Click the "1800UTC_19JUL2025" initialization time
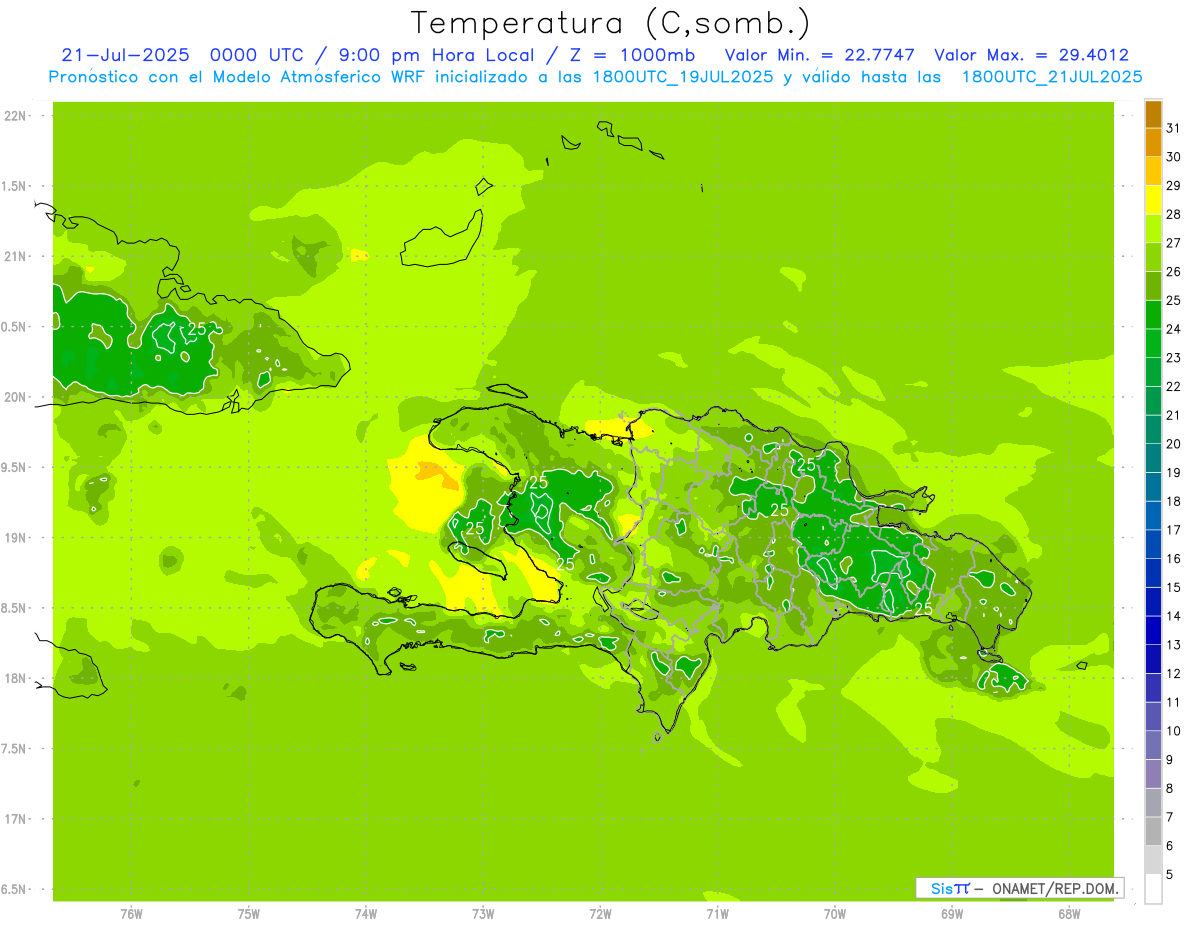Viewport: 1200px width, 927px height. [x=679, y=77]
